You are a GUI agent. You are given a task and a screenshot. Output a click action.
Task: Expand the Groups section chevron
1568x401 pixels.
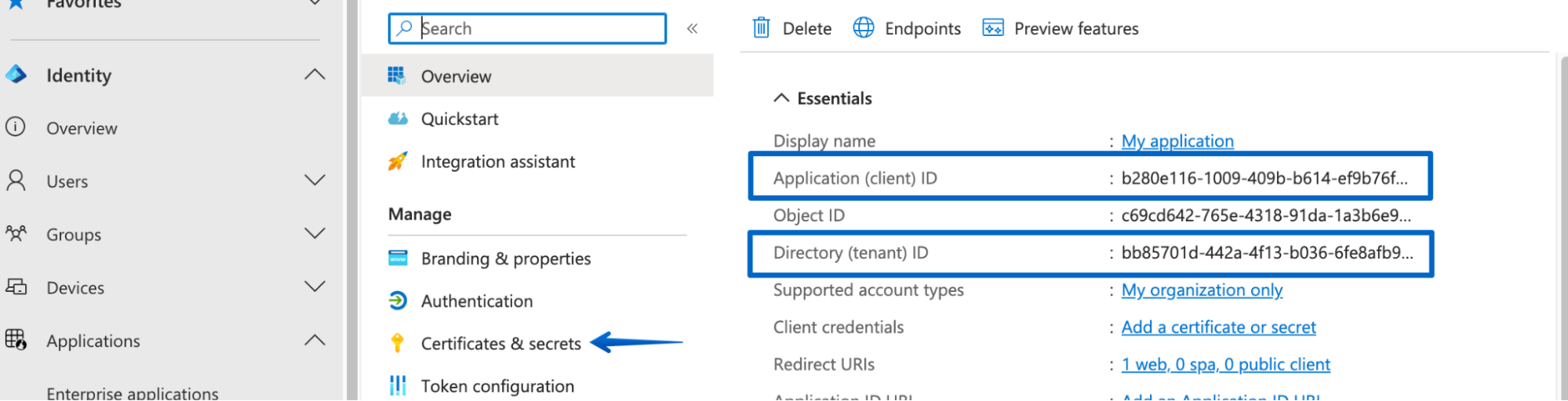(315, 234)
